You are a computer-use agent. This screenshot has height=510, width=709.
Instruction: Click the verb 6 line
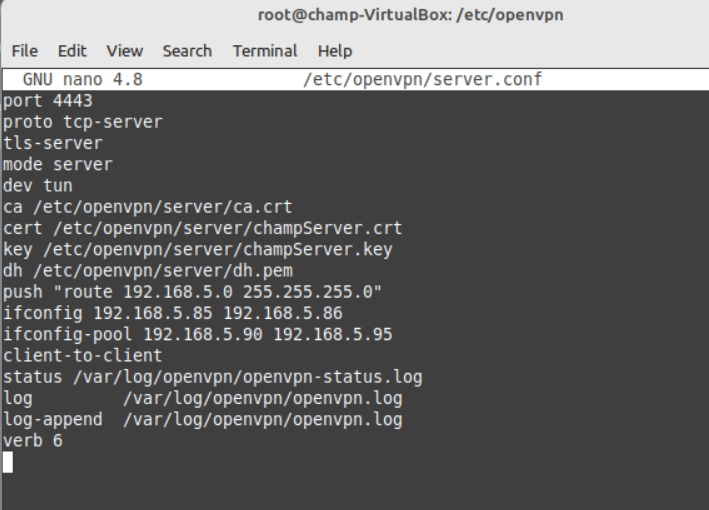(33, 440)
